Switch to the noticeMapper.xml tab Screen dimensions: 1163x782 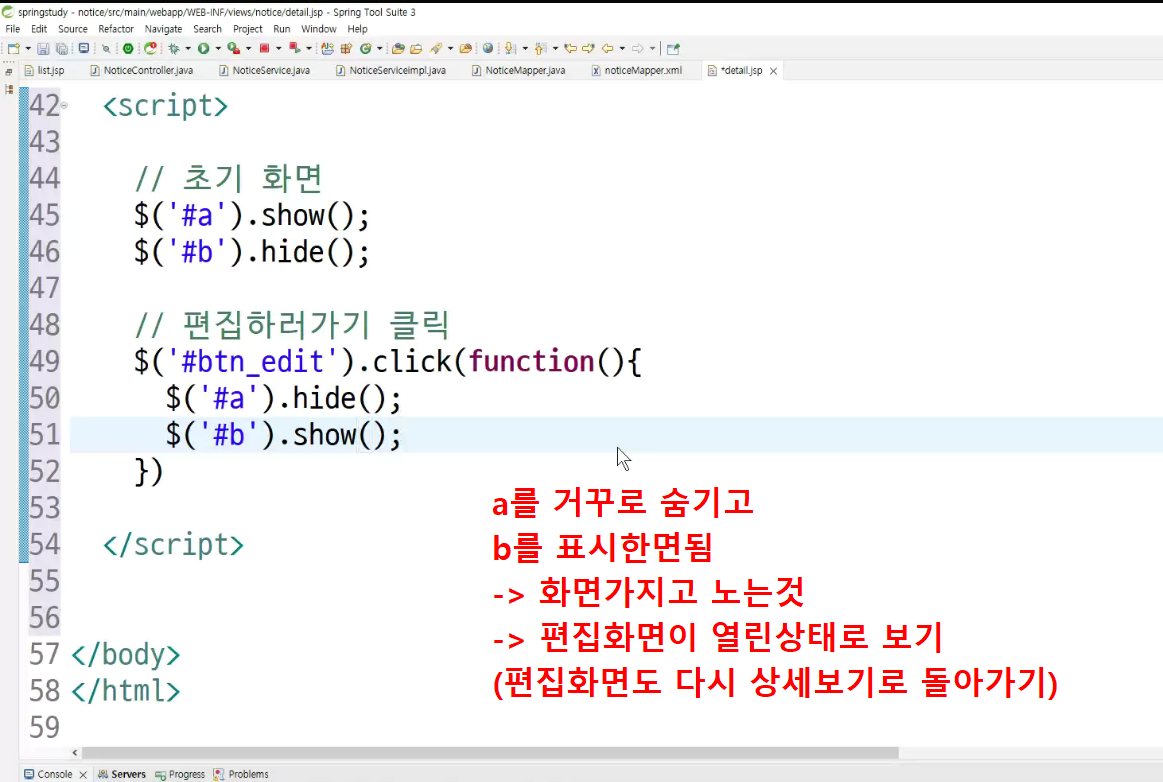(x=636, y=70)
